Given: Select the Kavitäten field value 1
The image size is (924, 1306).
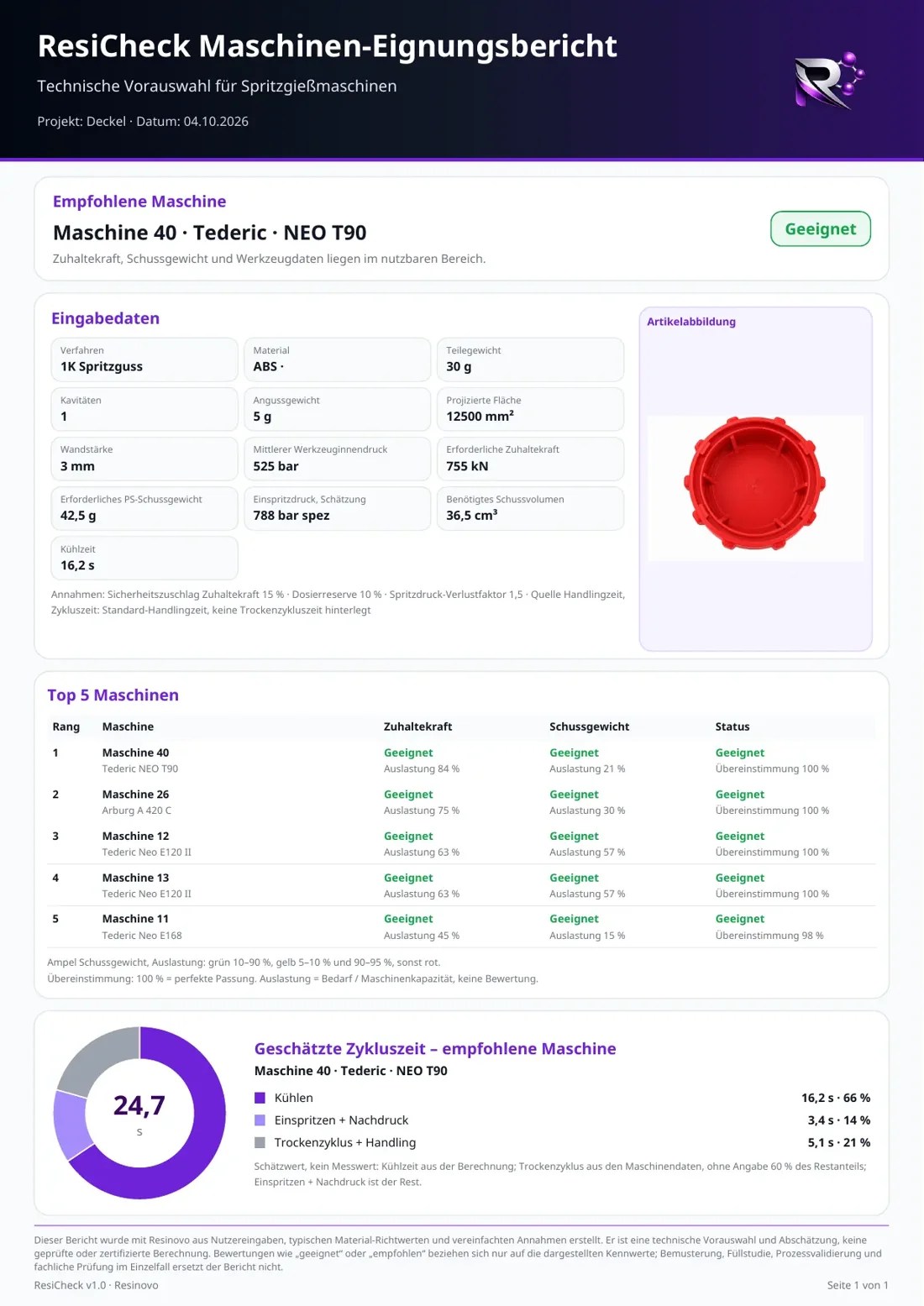Looking at the screenshot, I should point(144,409).
